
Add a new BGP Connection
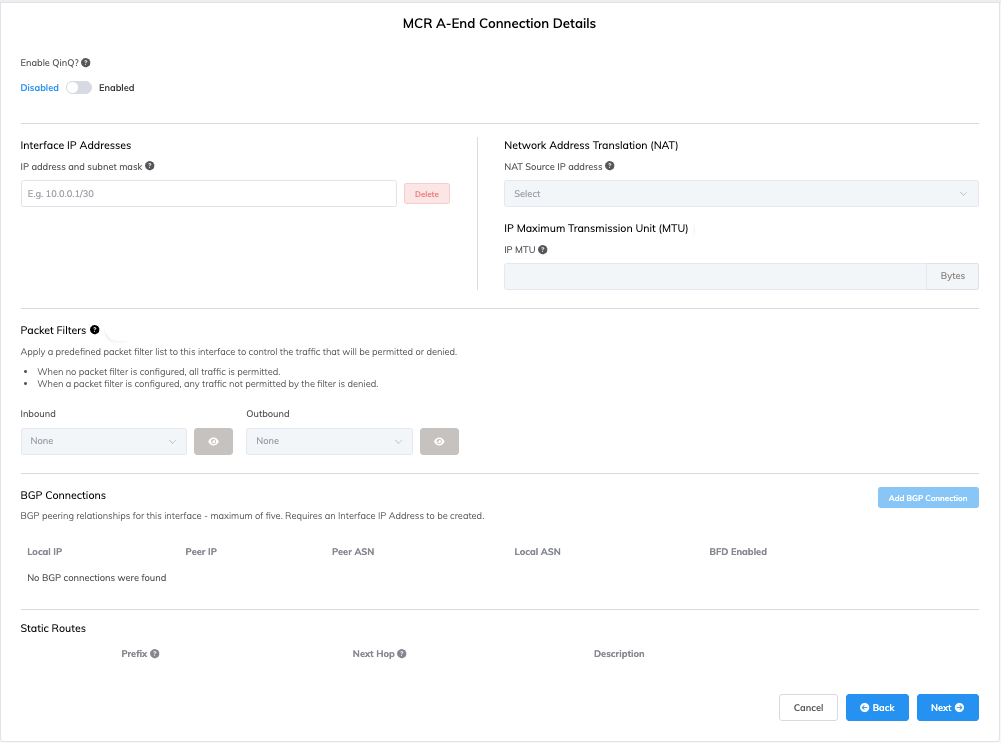click(928, 497)
